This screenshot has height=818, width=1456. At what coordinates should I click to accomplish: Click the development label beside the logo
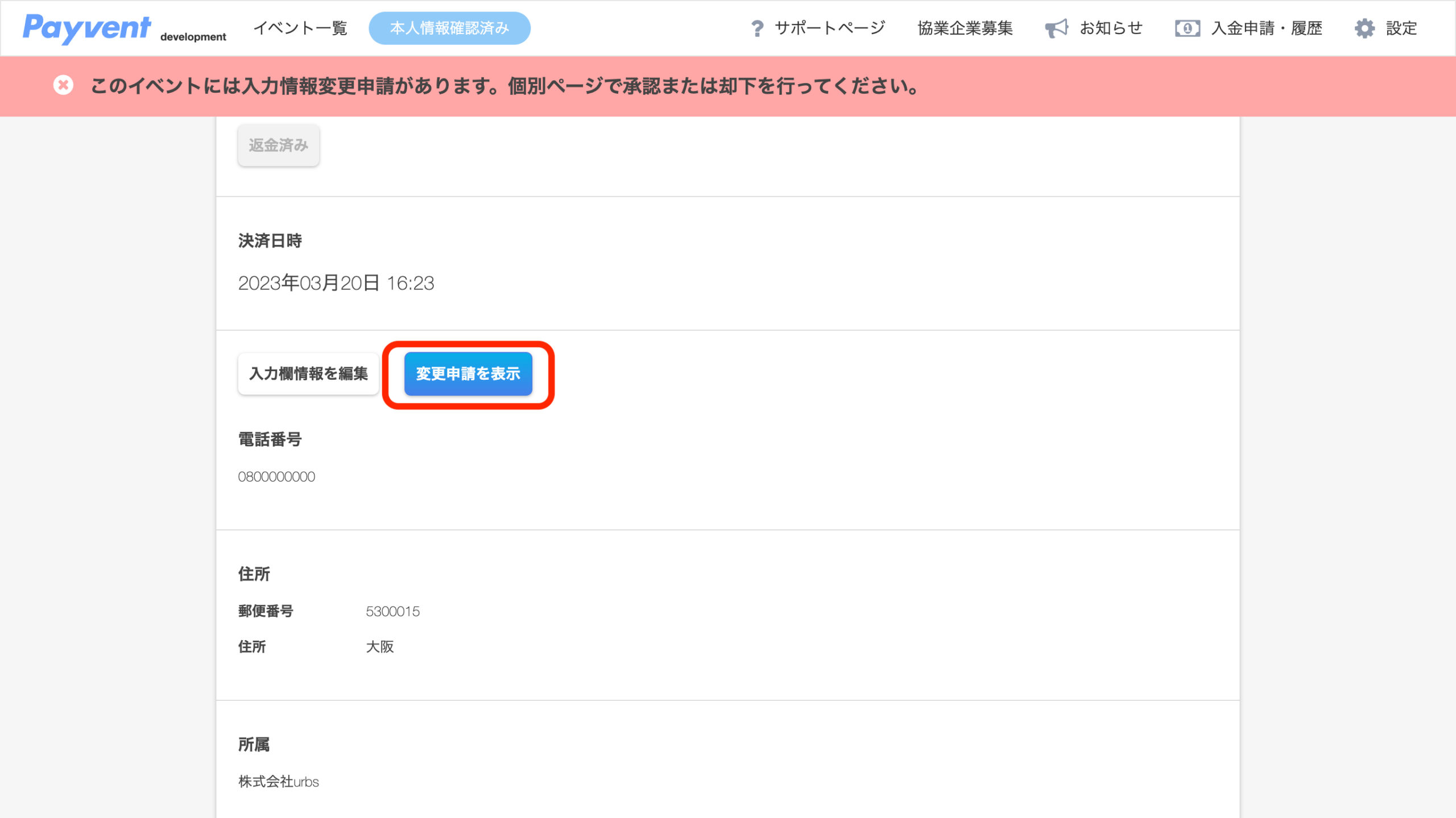(x=193, y=37)
